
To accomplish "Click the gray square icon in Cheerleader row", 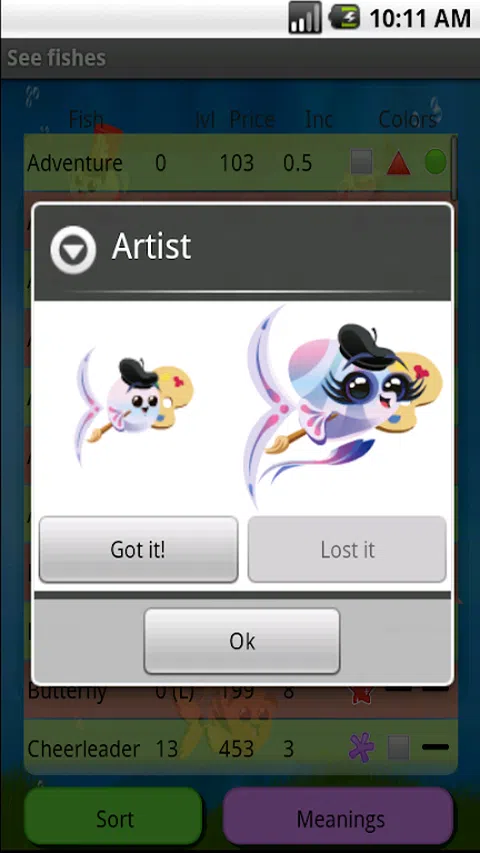I will 398,748.
